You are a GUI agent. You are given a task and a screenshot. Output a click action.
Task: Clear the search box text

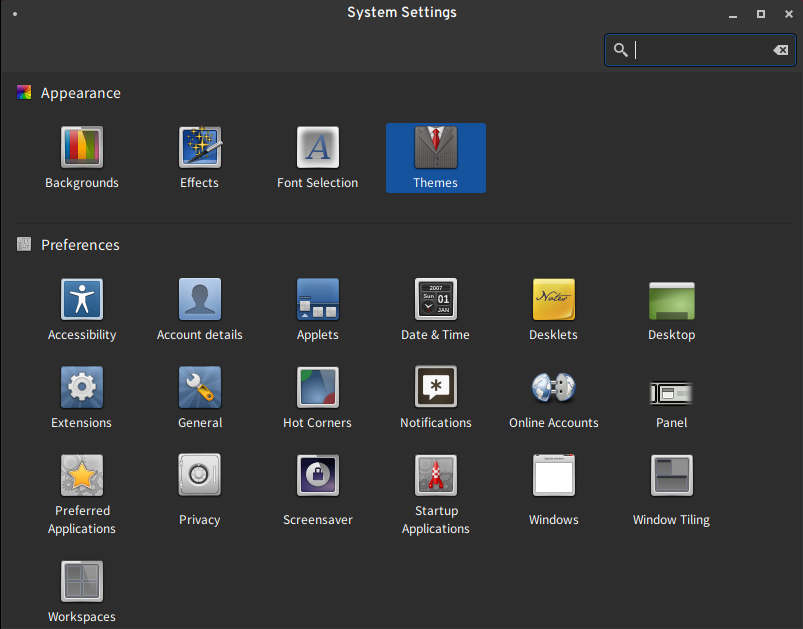pyautogui.click(x=780, y=50)
